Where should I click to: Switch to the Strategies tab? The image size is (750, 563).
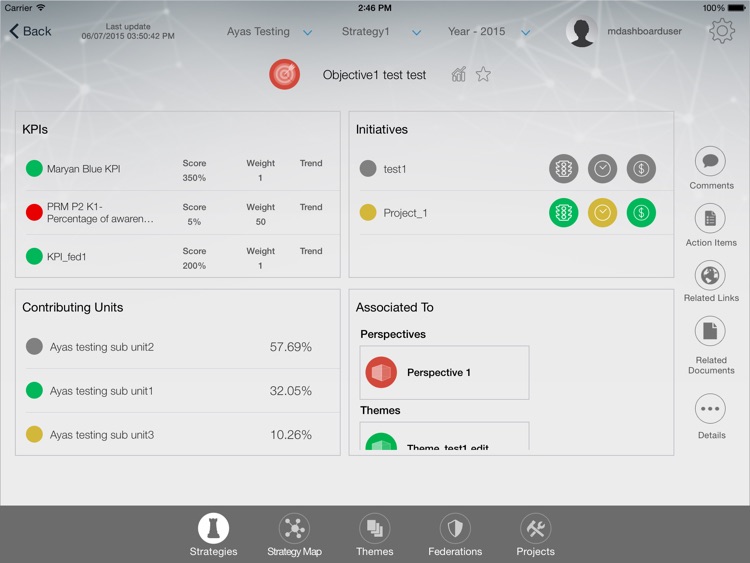tap(213, 535)
